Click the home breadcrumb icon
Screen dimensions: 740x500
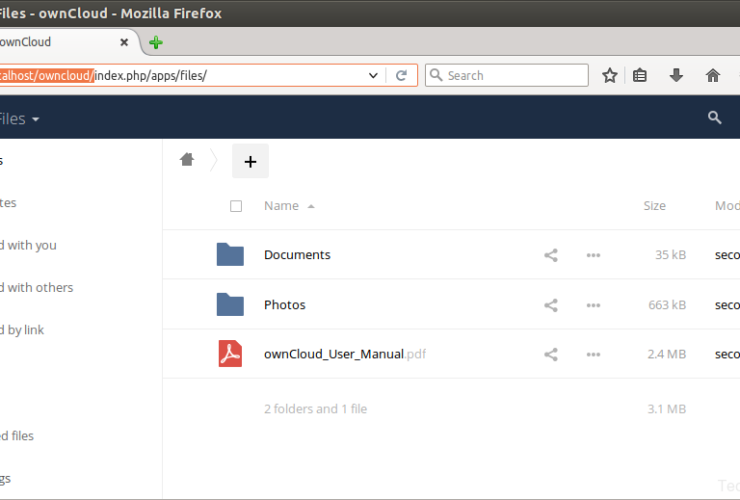[x=186, y=160]
